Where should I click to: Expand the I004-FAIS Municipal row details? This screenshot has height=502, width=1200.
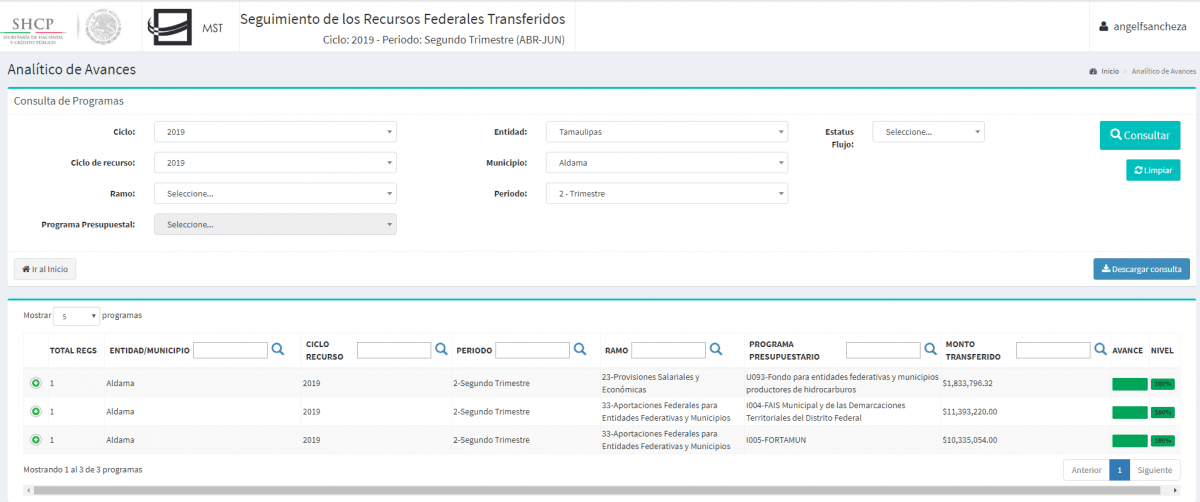(x=35, y=411)
